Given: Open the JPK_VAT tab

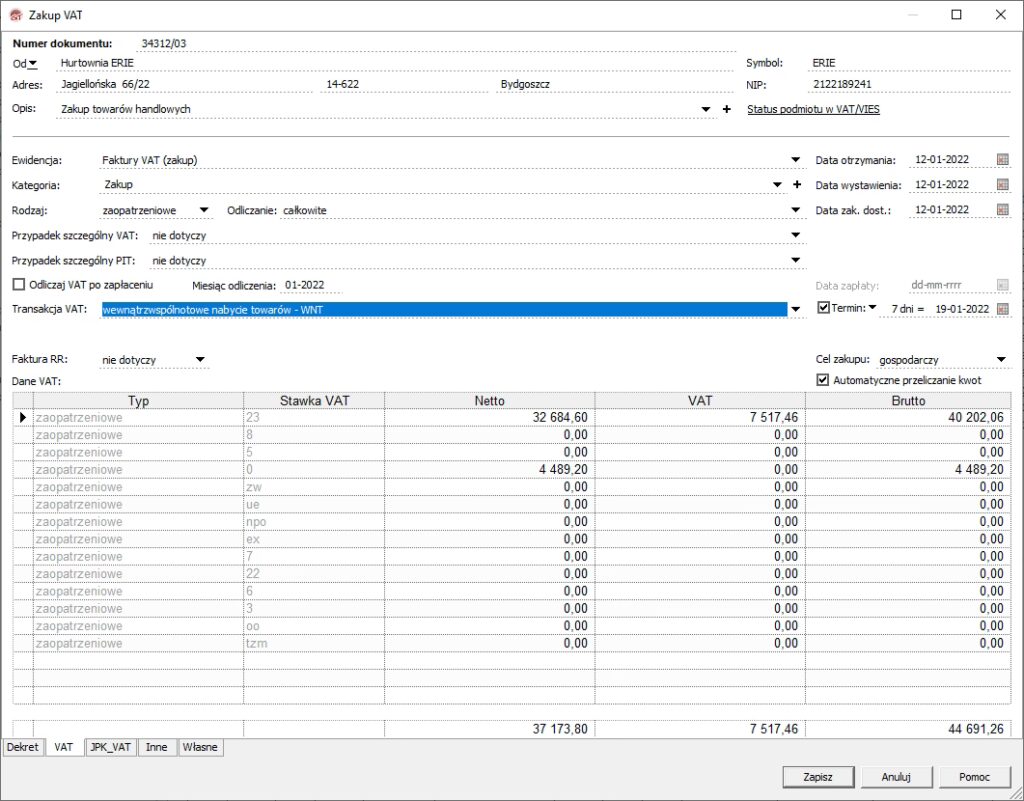Looking at the screenshot, I should [x=110, y=747].
